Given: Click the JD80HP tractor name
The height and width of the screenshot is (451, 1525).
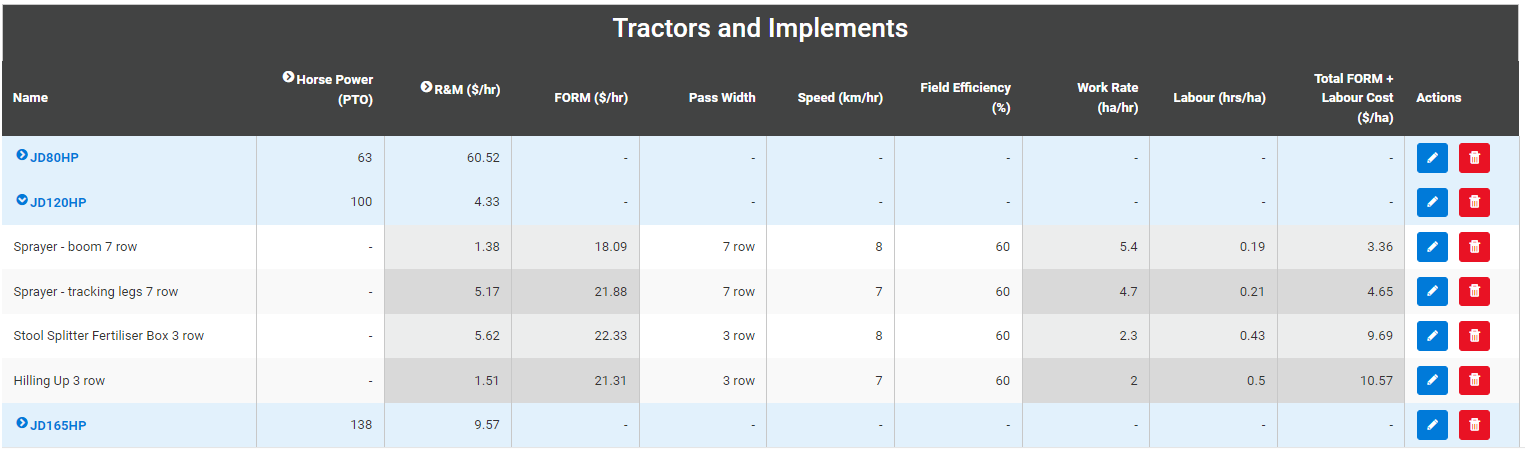Looking at the screenshot, I should click(54, 158).
